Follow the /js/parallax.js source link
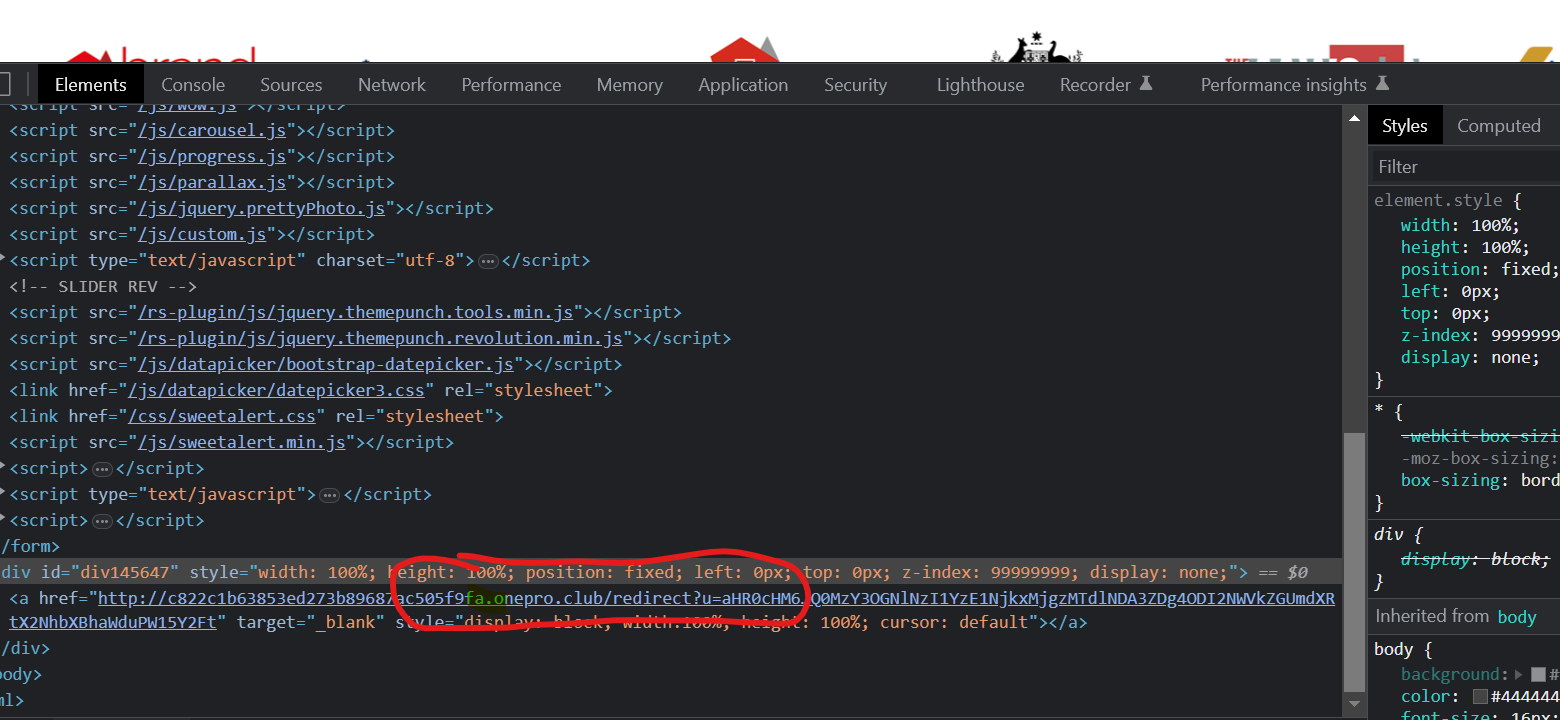This screenshot has height=720, width=1560. coord(212,183)
